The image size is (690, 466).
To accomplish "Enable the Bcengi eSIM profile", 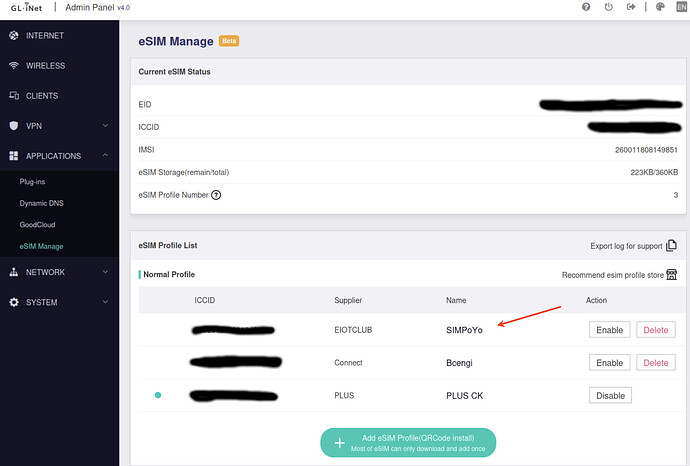I will point(609,363).
